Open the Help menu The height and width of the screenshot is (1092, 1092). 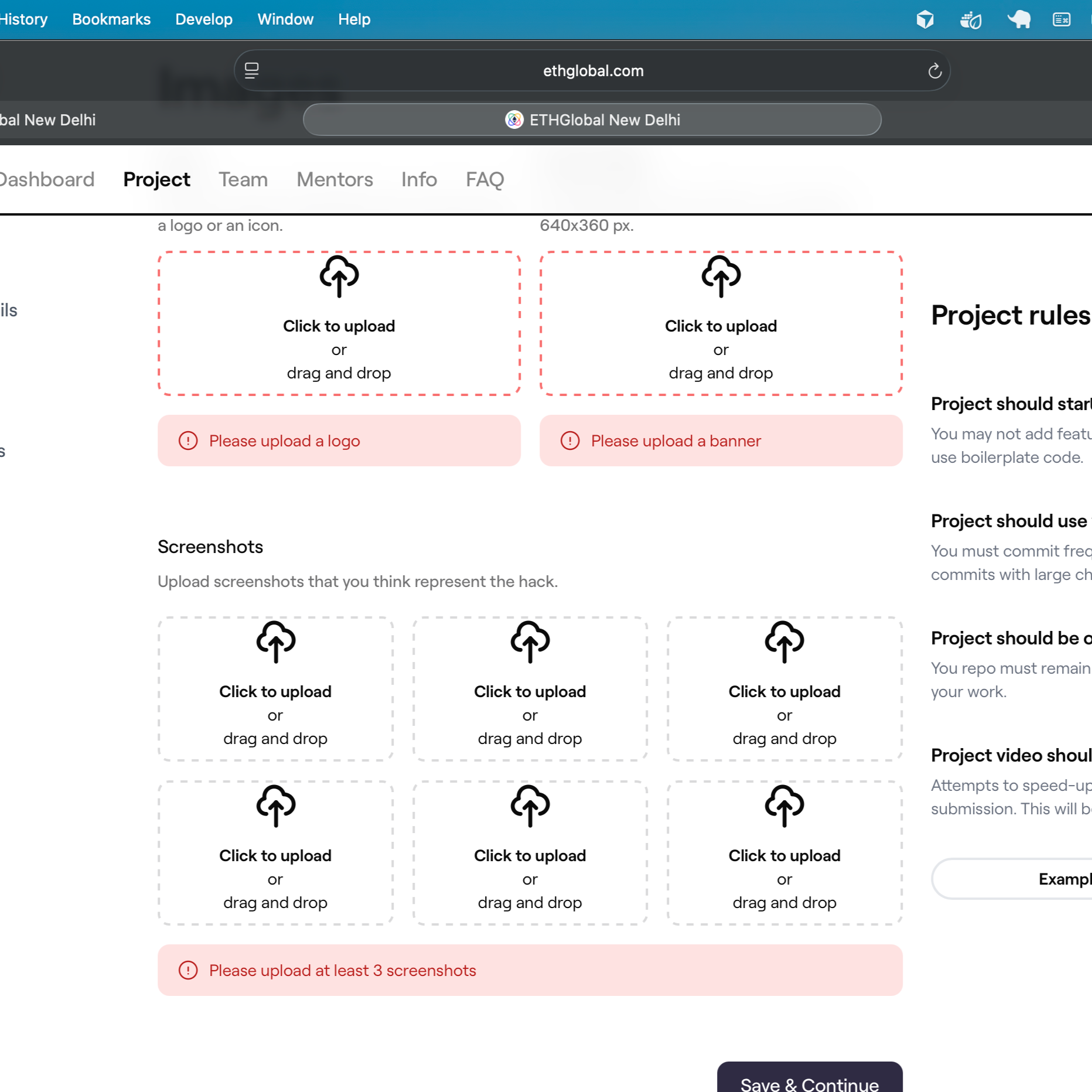354,19
